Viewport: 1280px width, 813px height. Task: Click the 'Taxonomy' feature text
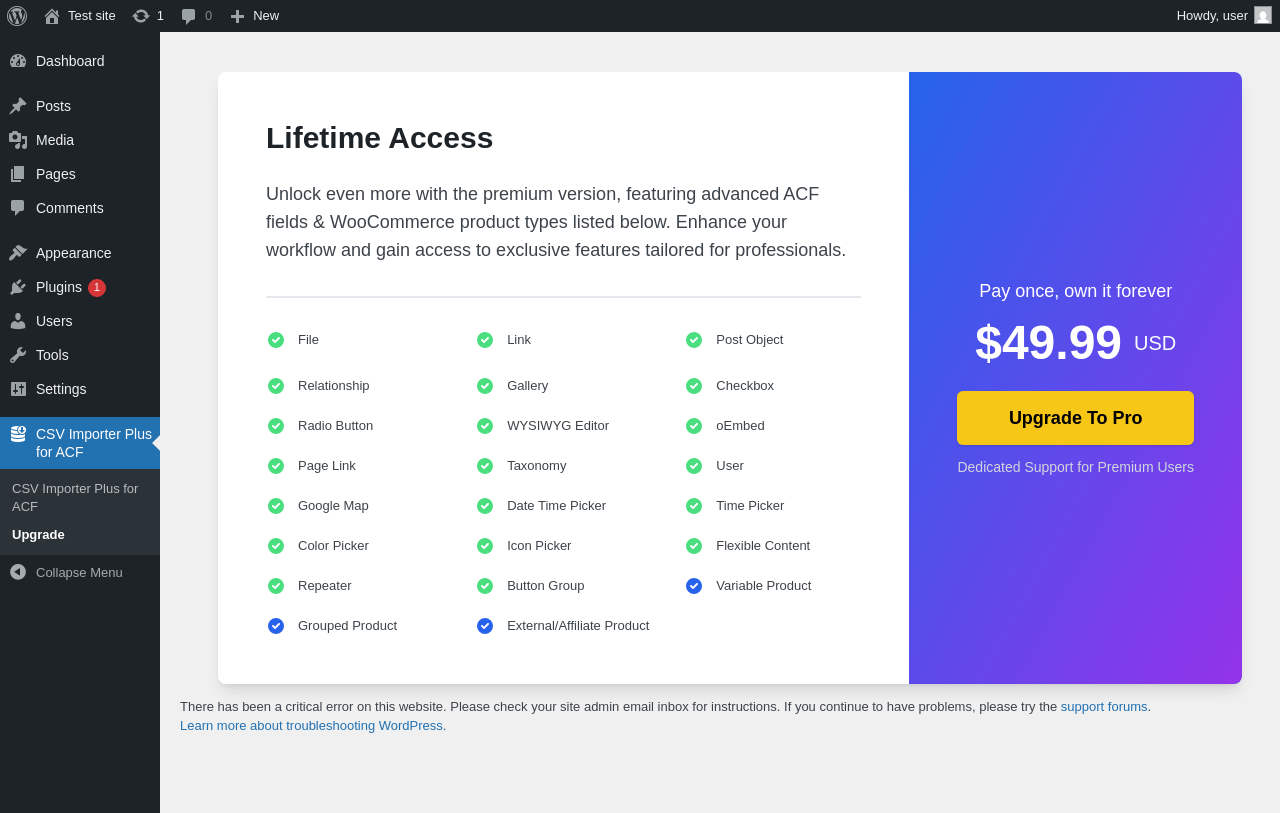[537, 466]
